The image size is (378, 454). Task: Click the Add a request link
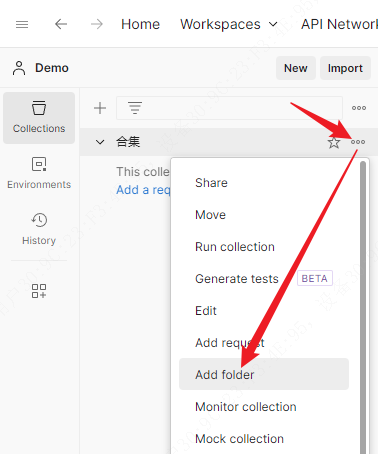click(x=143, y=190)
